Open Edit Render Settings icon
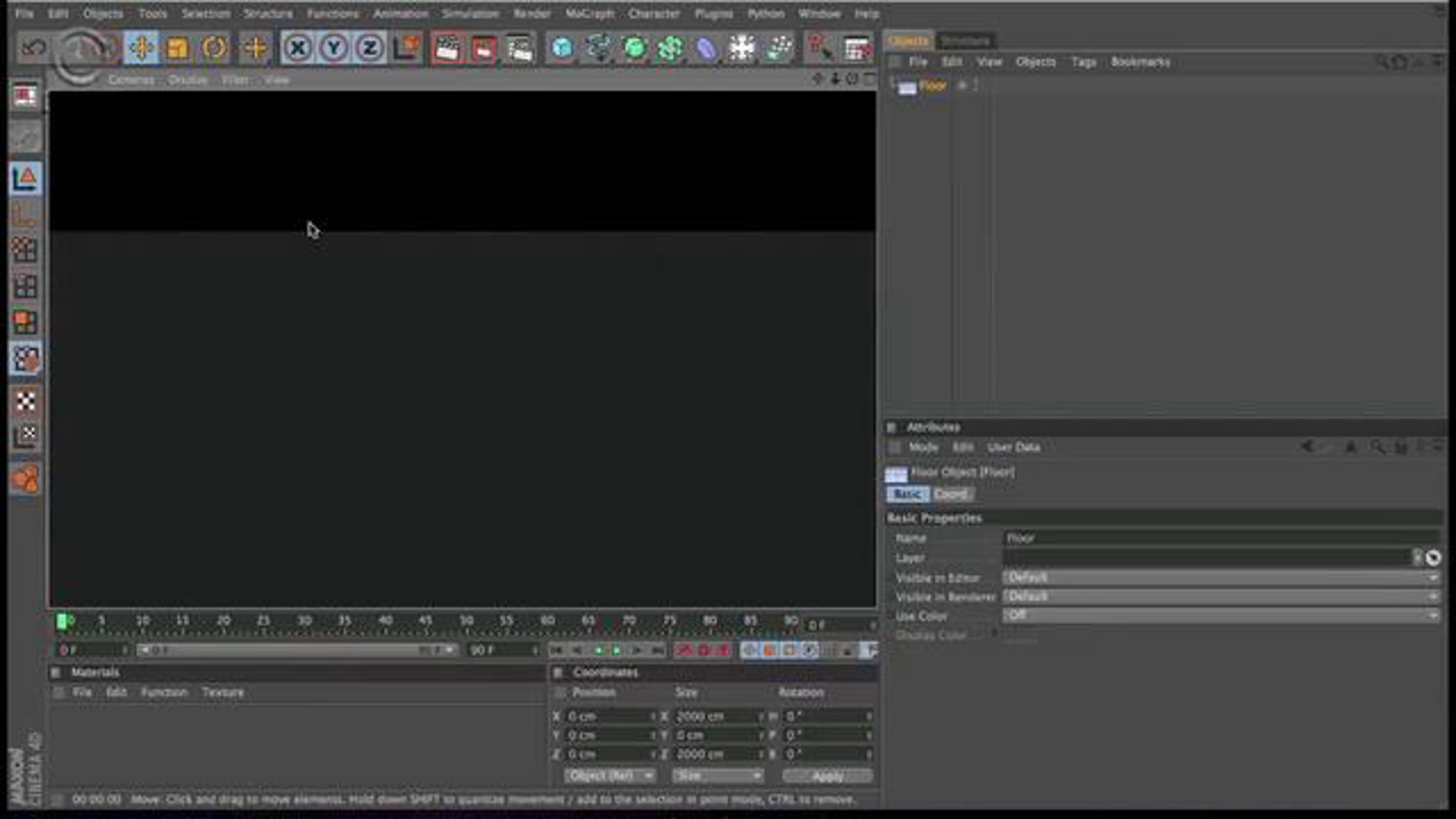This screenshot has width=1456, height=819. tap(519, 47)
